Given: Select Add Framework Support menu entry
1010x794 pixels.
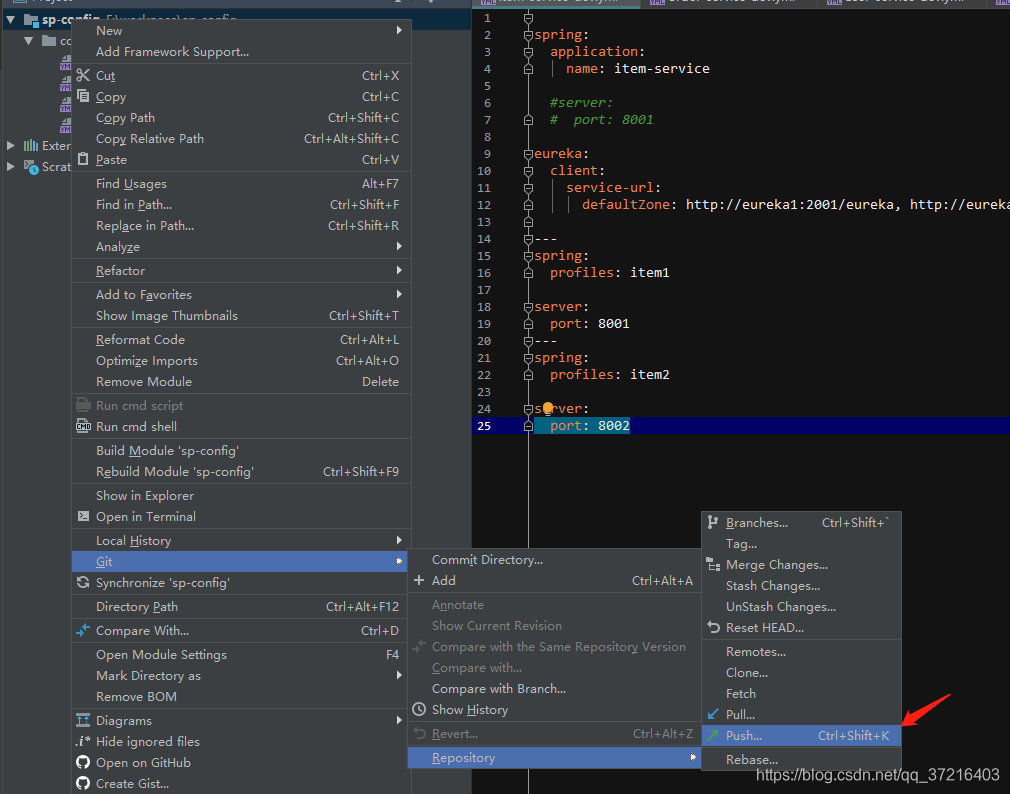Looking at the screenshot, I should pyautogui.click(x=241, y=52).
